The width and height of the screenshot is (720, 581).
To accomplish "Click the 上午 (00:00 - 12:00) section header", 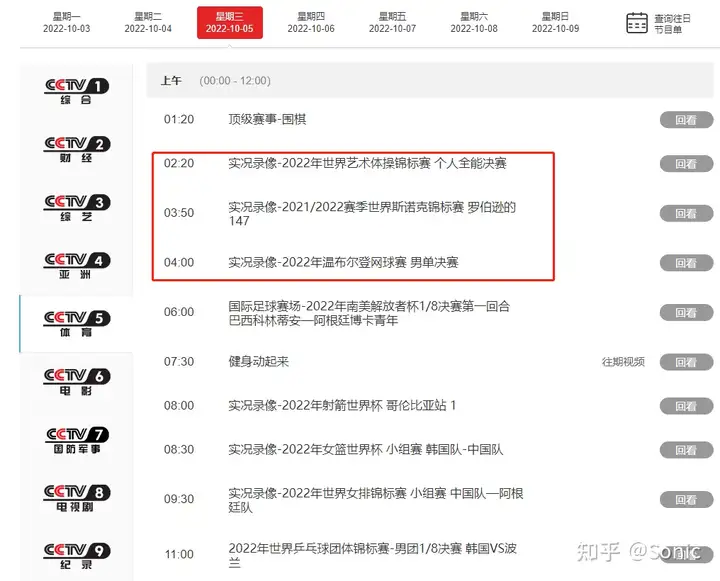I will pyautogui.click(x=430, y=80).
